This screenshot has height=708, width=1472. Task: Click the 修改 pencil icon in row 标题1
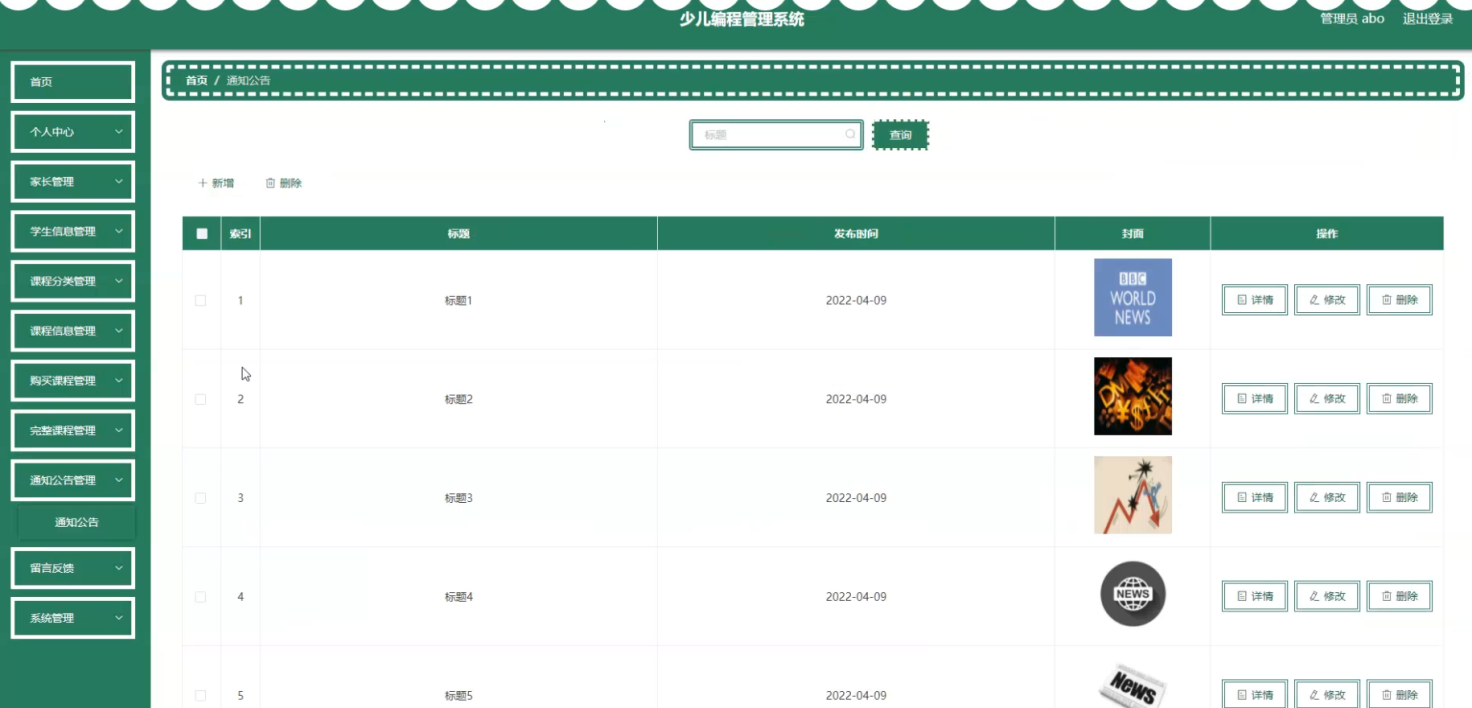(1314, 299)
